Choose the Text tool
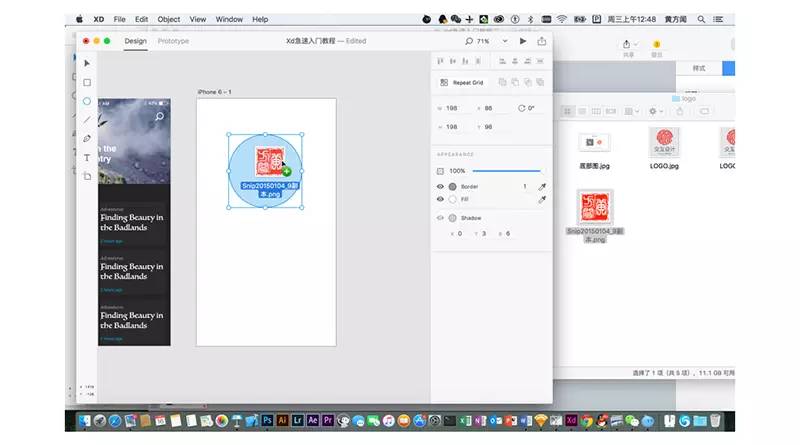Viewport: 800px width, 445px height. pos(87,158)
